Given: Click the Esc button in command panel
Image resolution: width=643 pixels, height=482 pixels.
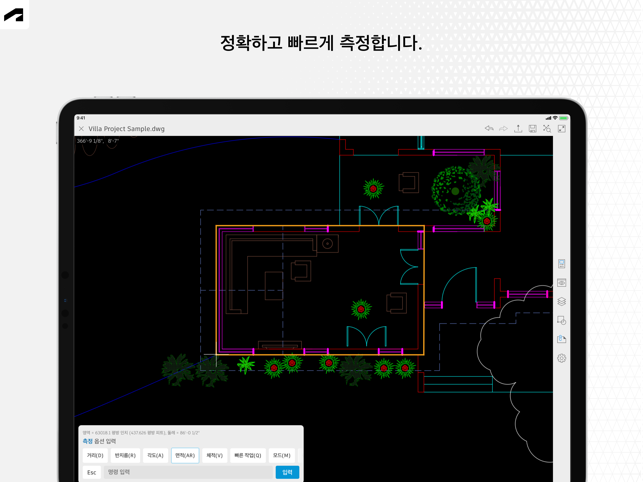Looking at the screenshot, I should tap(92, 473).
